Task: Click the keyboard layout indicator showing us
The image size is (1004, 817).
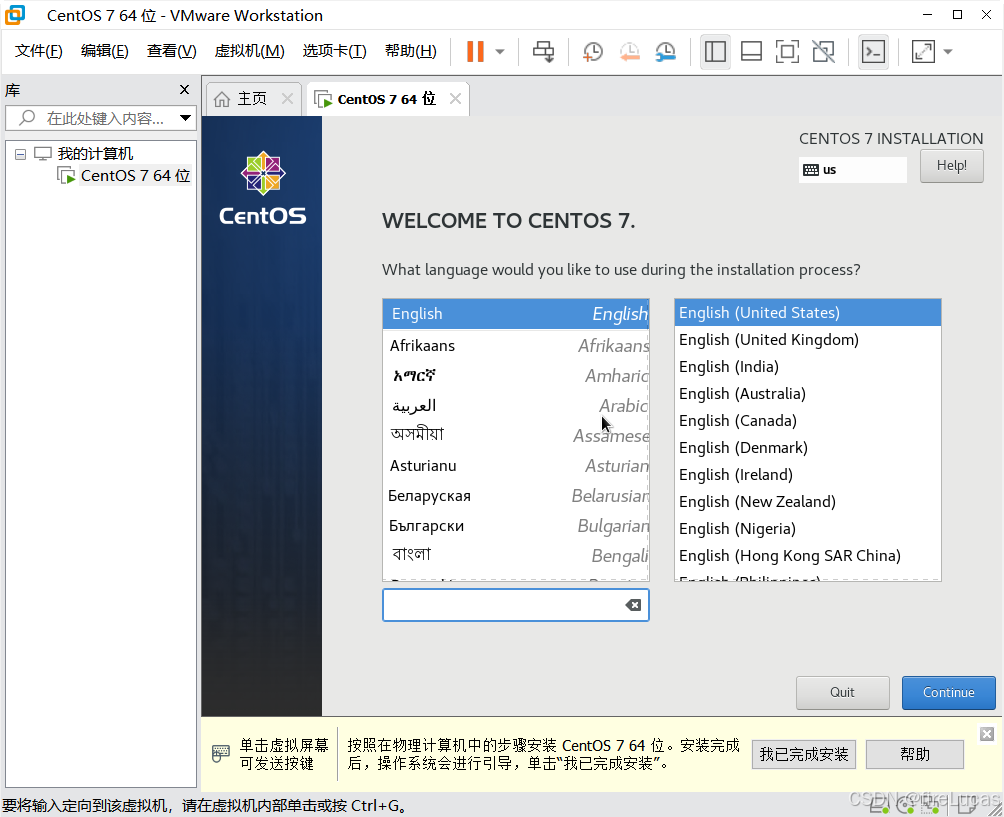Action: 852,170
